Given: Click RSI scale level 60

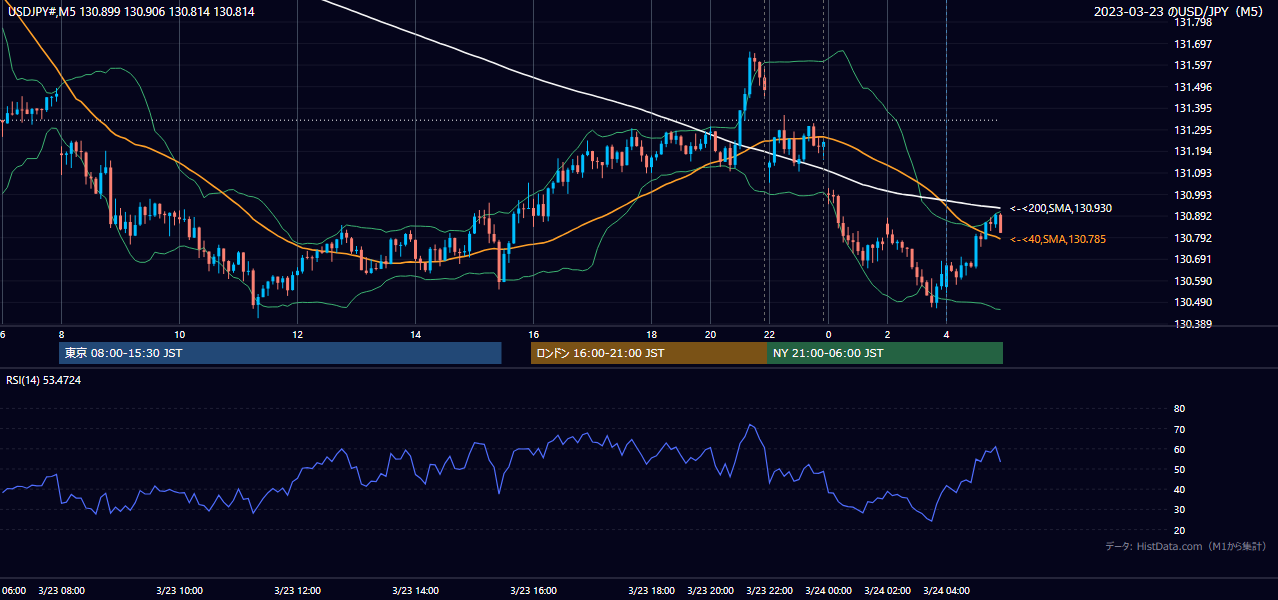Looking at the screenshot, I should (x=1179, y=449).
